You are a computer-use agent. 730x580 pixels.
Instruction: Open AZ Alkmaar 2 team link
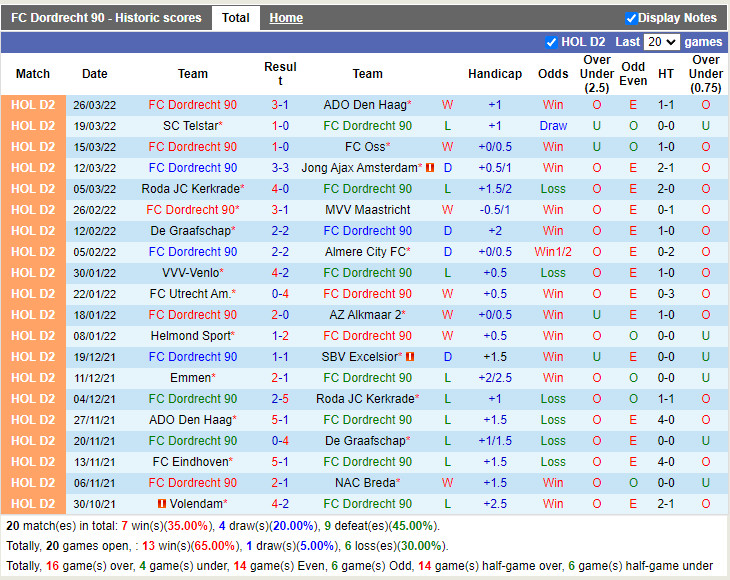tap(367, 315)
